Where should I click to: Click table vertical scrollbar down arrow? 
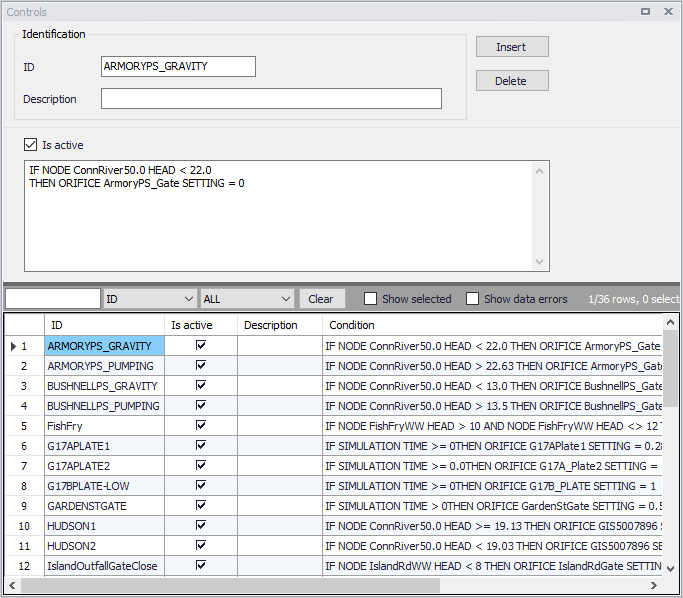pos(670,569)
